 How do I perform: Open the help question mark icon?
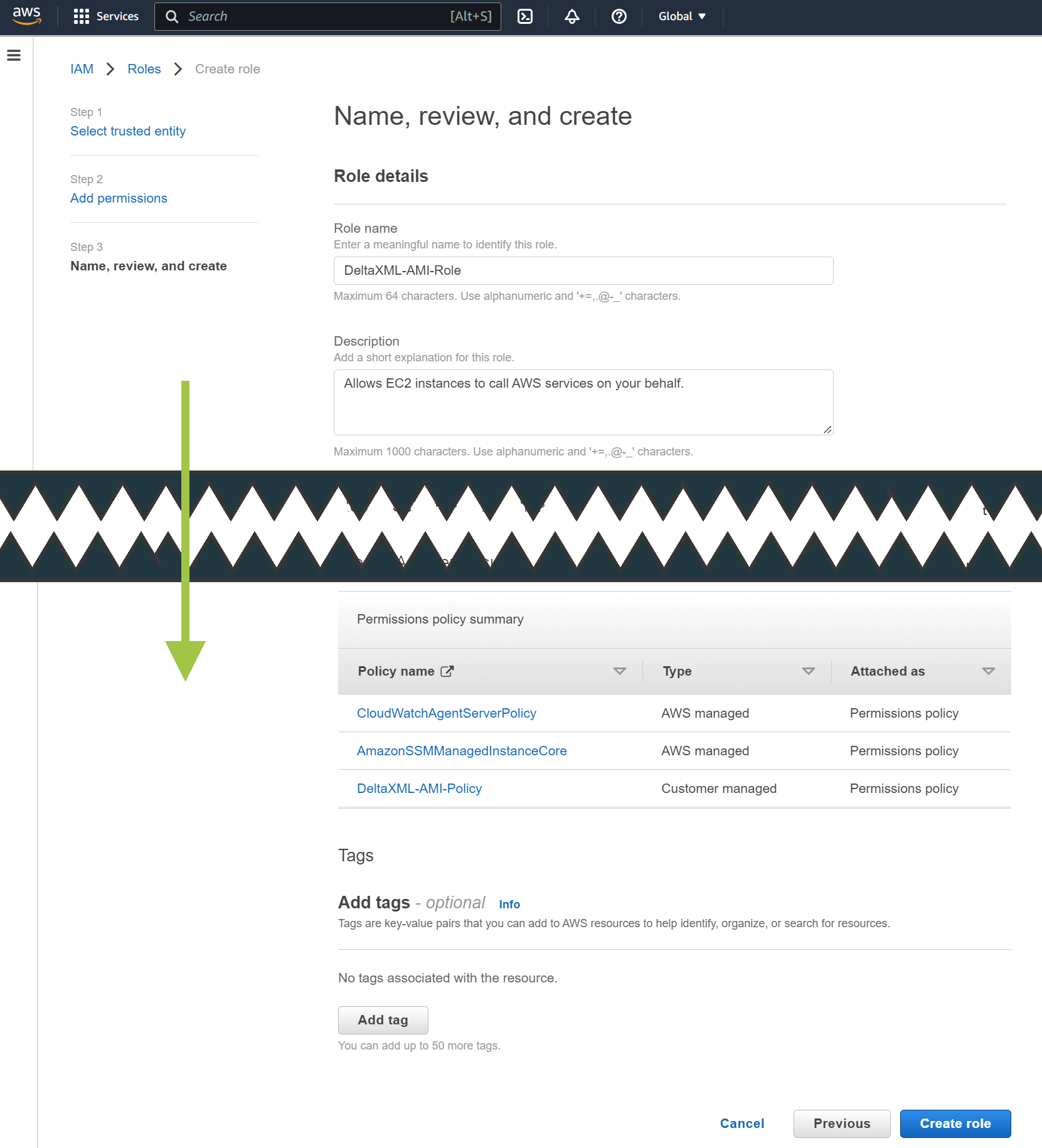tap(619, 16)
